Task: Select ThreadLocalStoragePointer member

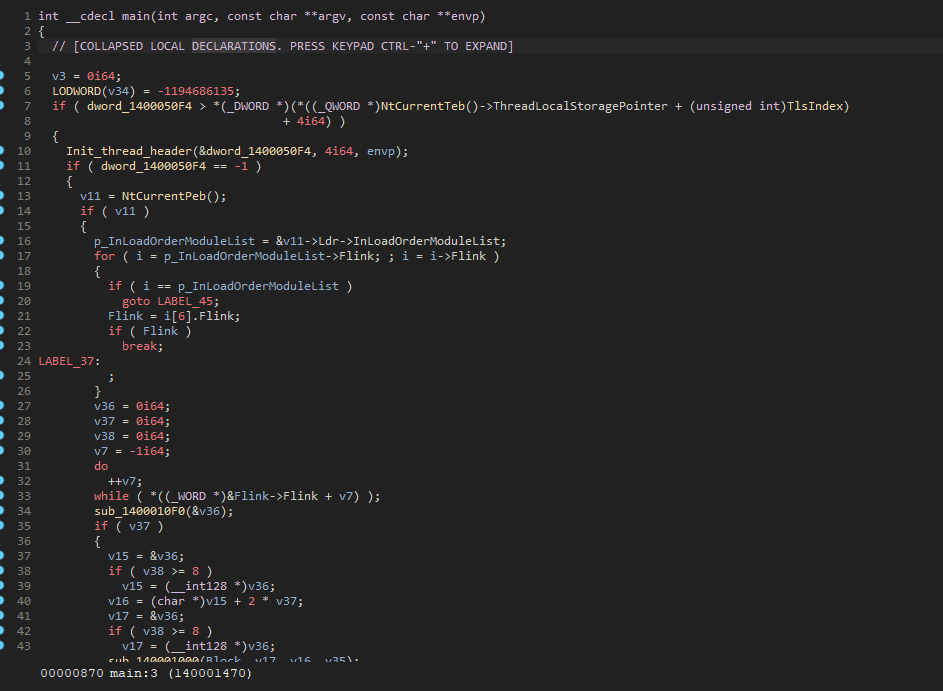Action: pyautogui.click(x=580, y=106)
